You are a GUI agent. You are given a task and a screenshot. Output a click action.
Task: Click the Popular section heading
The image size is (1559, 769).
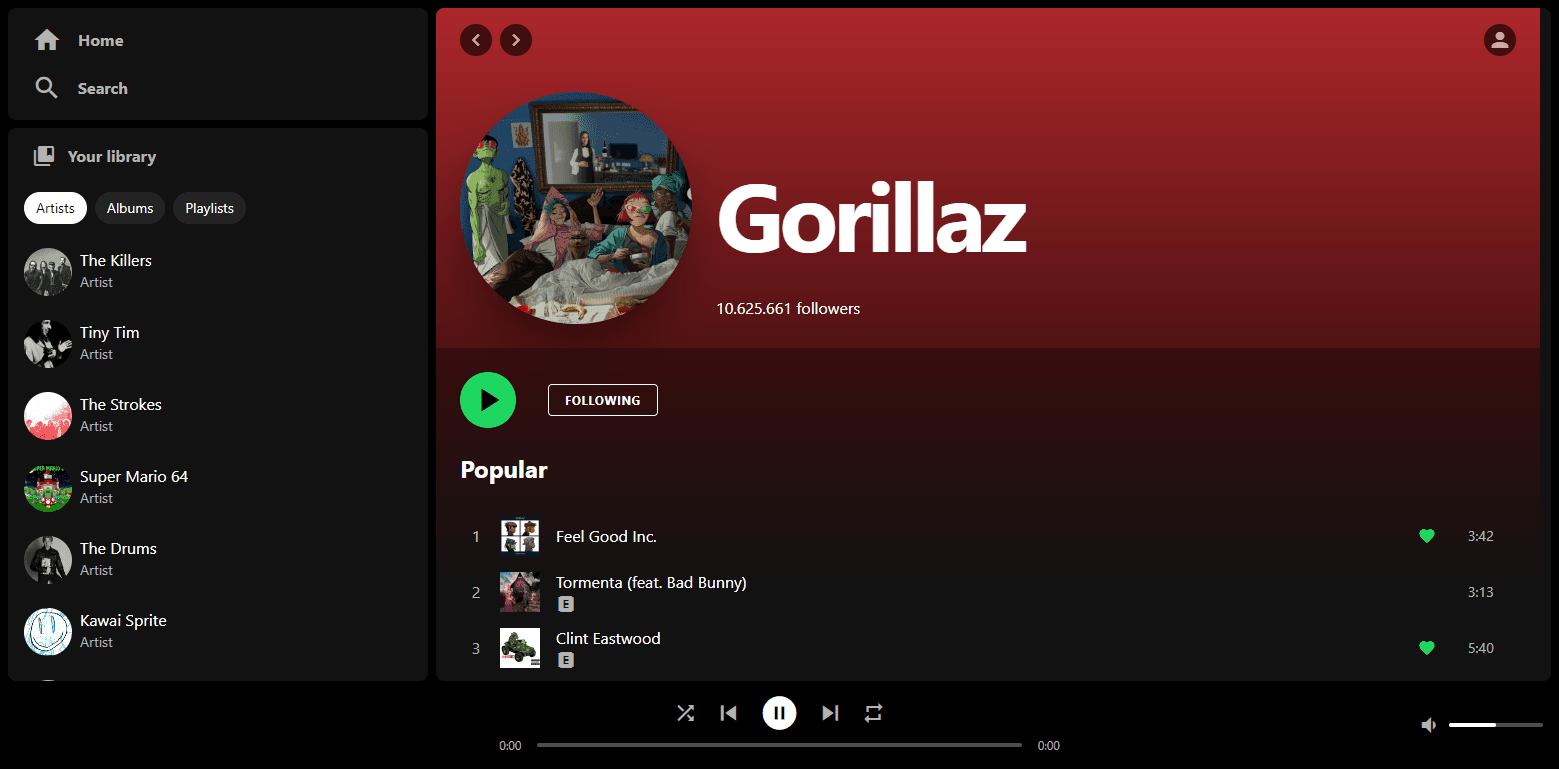click(x=504, y=470)
